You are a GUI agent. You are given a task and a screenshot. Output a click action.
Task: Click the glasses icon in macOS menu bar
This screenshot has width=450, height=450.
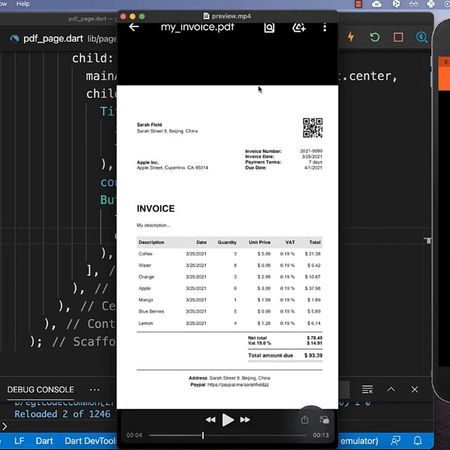[x=414, y=4]
